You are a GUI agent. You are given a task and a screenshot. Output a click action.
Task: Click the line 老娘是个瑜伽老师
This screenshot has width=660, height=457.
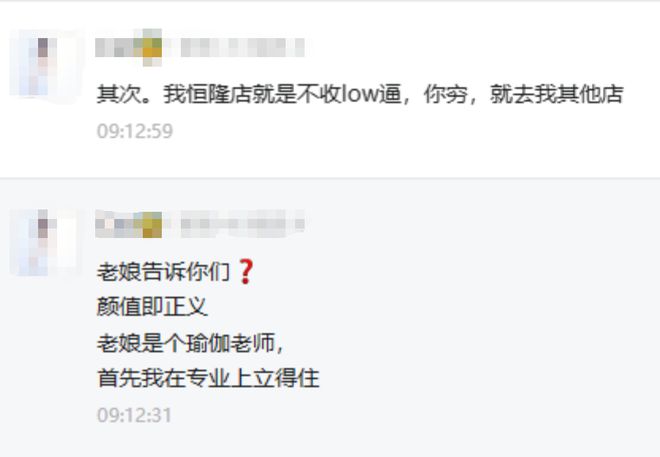pyautogui.click(x=191, y=343)
